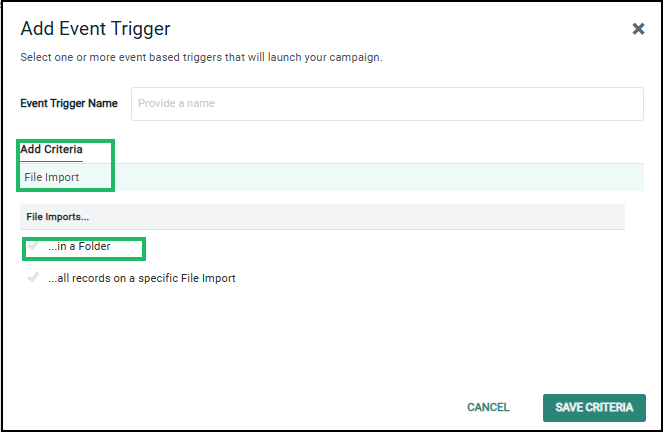Switch to the Add Criteria tab
This screenshot has height=432, width=663.
pos(51,150)
